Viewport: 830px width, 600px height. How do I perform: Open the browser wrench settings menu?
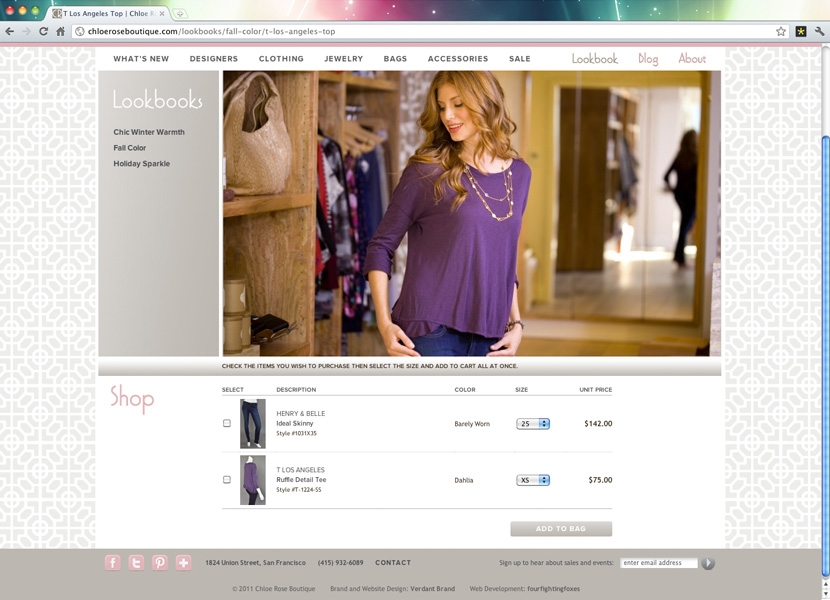point(819,31)
